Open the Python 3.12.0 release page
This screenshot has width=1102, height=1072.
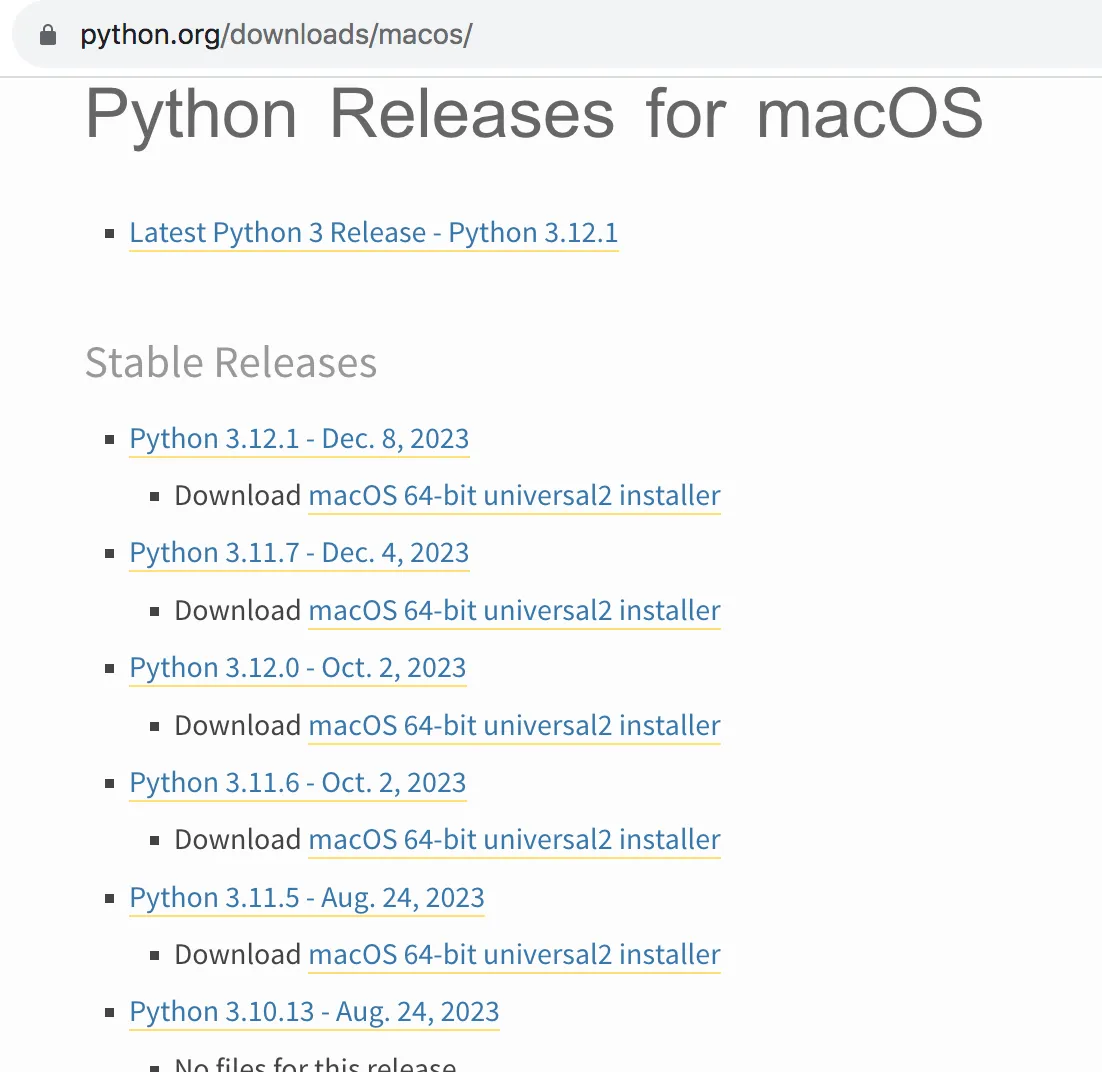pyautogui.click(x=296, y=667)
